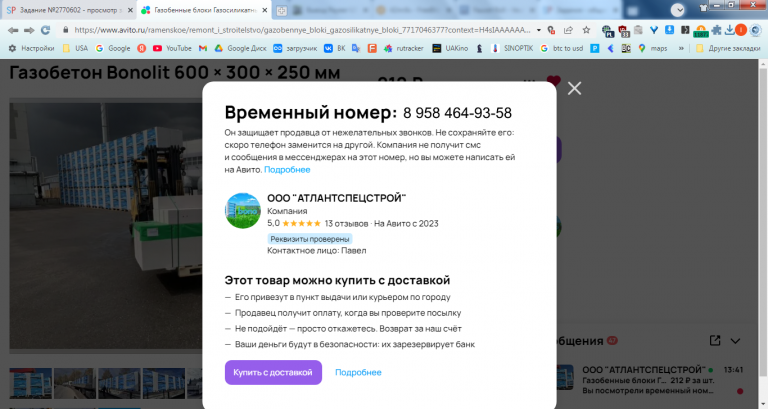Viewport: 768px width, 409px height.
Task: Click the Реквизиты проверены badge
Action: click(x=310, y=239)
